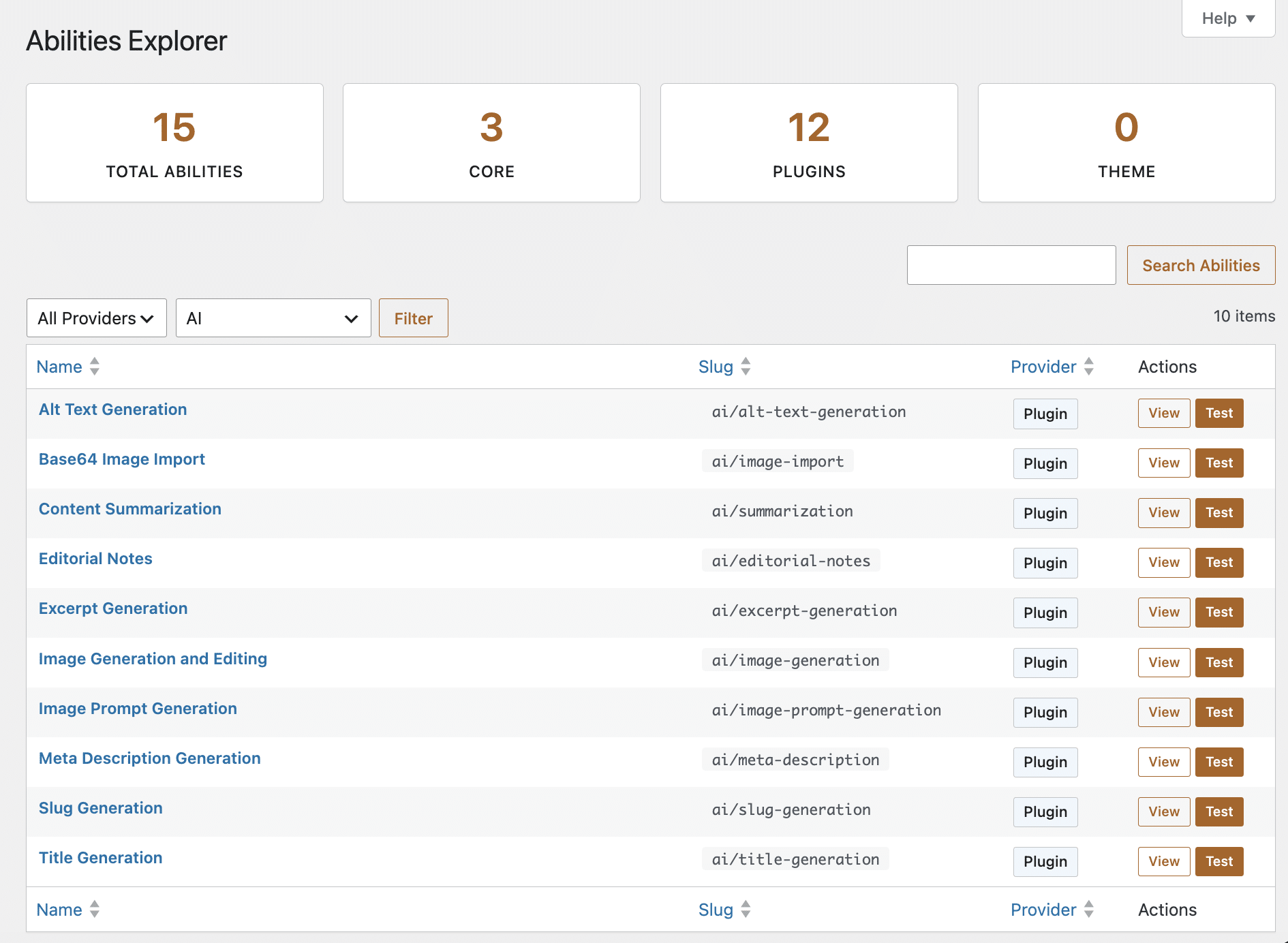Click the ai/alt-text-generation slug
1288x943 pixels.
coord(809,412)
